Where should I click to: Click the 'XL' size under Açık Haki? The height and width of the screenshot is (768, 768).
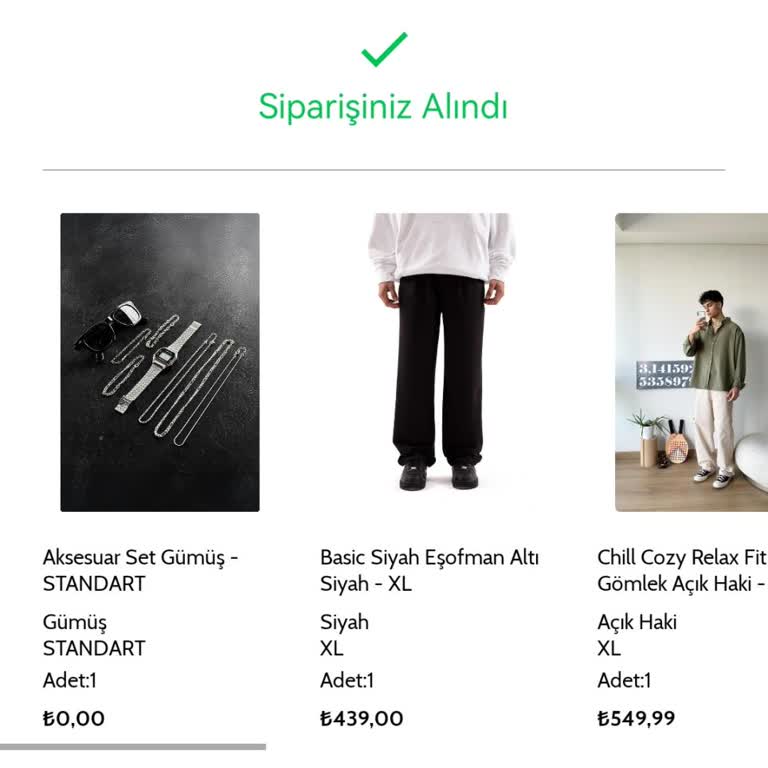(608, 648)
